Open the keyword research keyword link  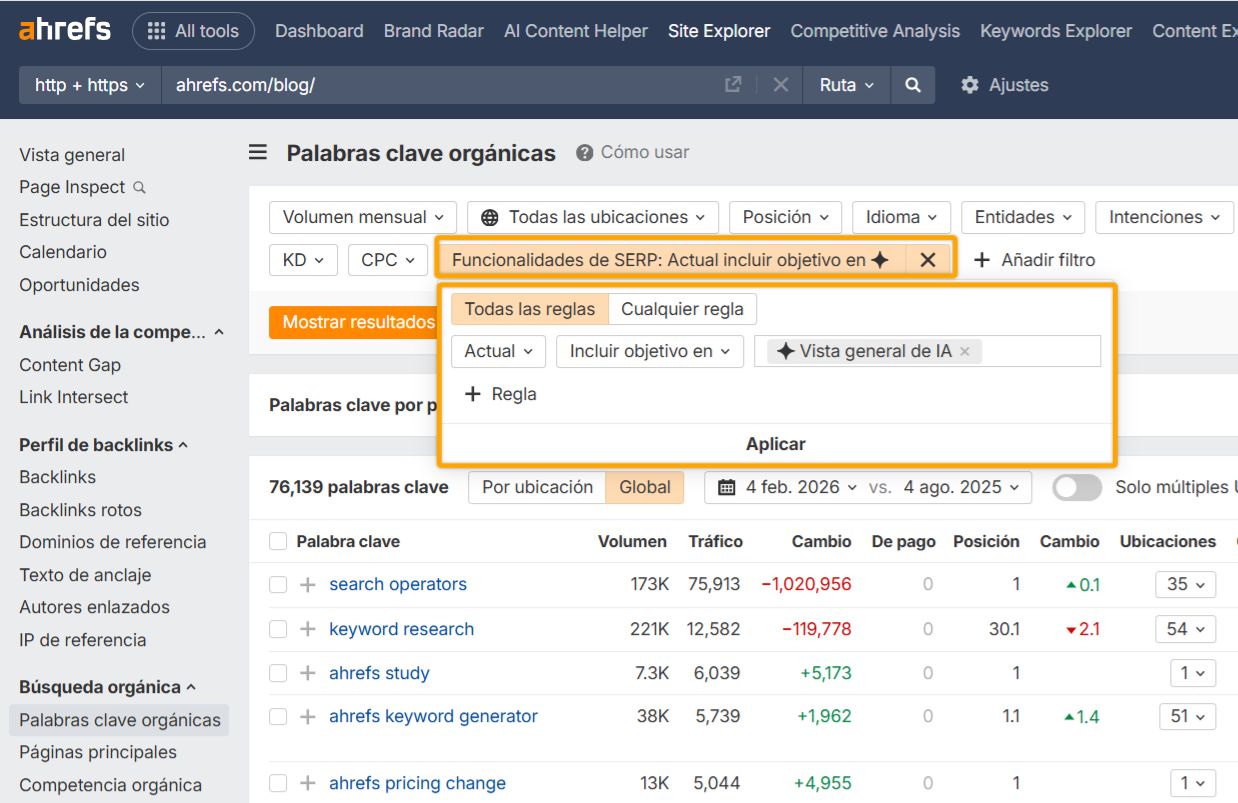point(401,629)
